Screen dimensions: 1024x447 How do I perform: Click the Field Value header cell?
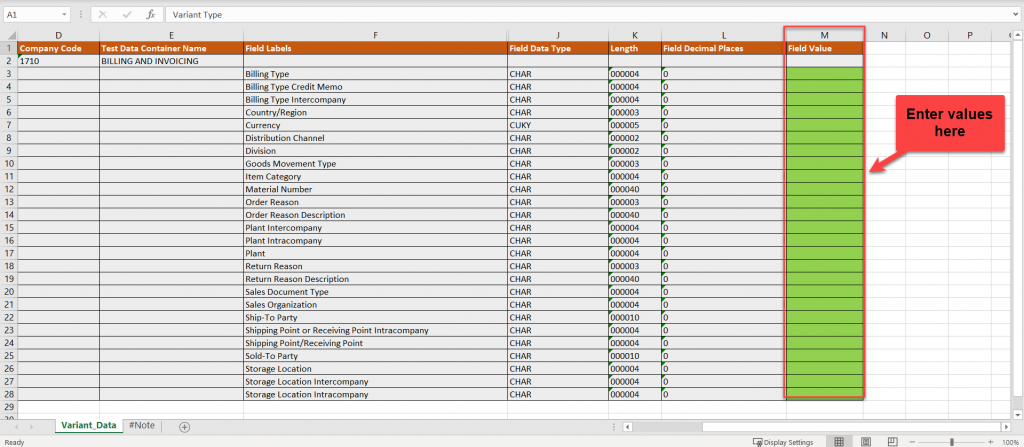825,48
